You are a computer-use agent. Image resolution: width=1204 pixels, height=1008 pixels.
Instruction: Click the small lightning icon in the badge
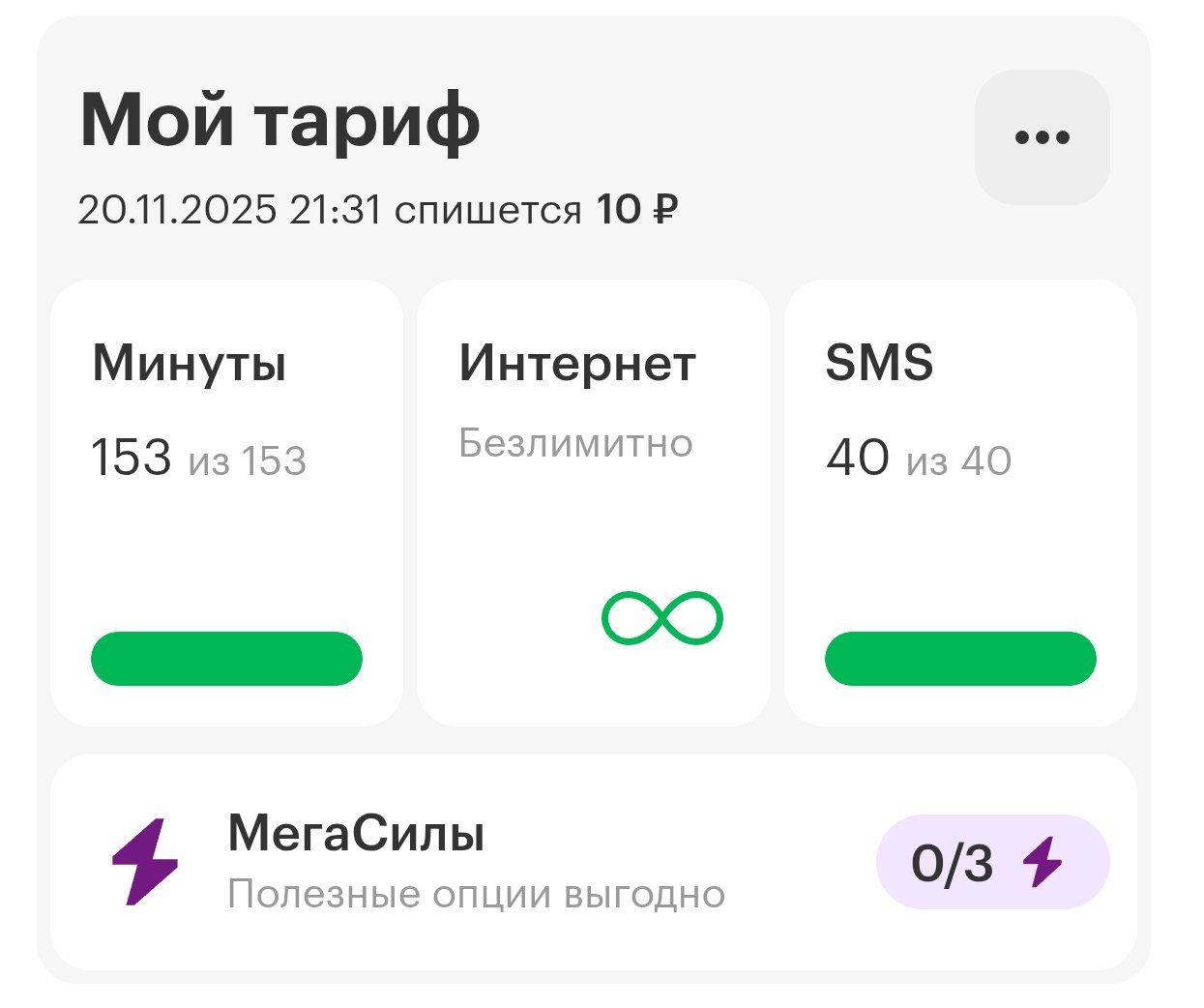click(1043, 862)
